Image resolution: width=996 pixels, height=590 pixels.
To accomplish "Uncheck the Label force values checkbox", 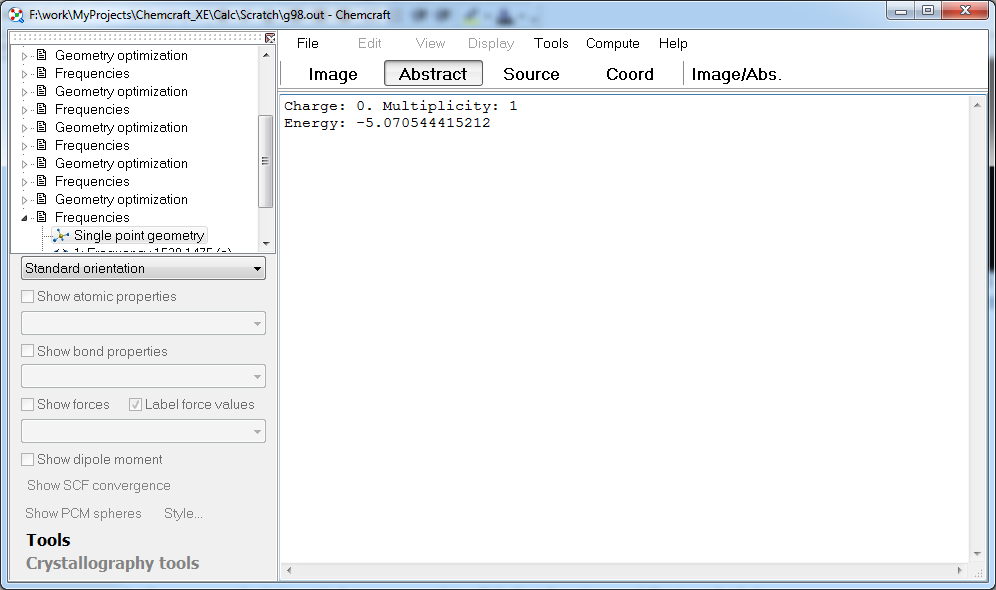I will 136,405.
